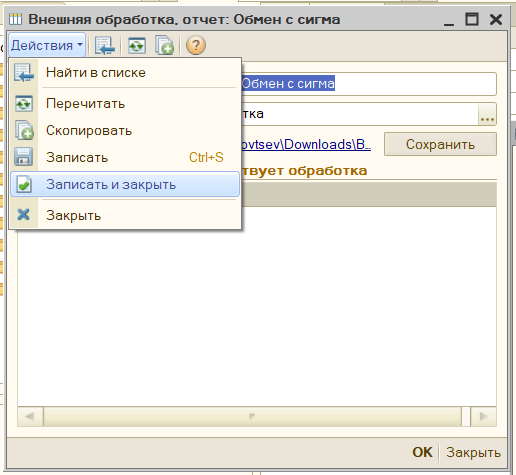Click the toolbar Перечитать refresh icon
The image size is (516, 475).
(x=137, y=45)
